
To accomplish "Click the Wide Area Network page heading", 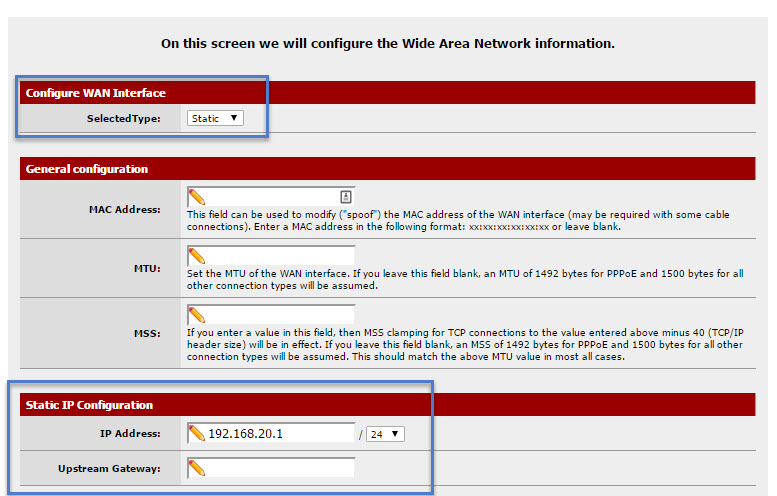I will tap(388, 44).
